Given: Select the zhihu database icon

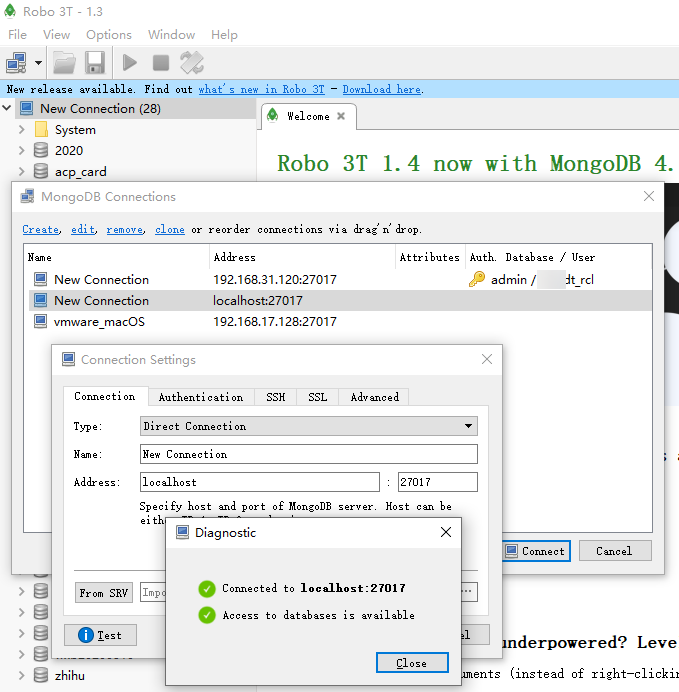Looking at the screenshot, I should click(x=41, y=675).
